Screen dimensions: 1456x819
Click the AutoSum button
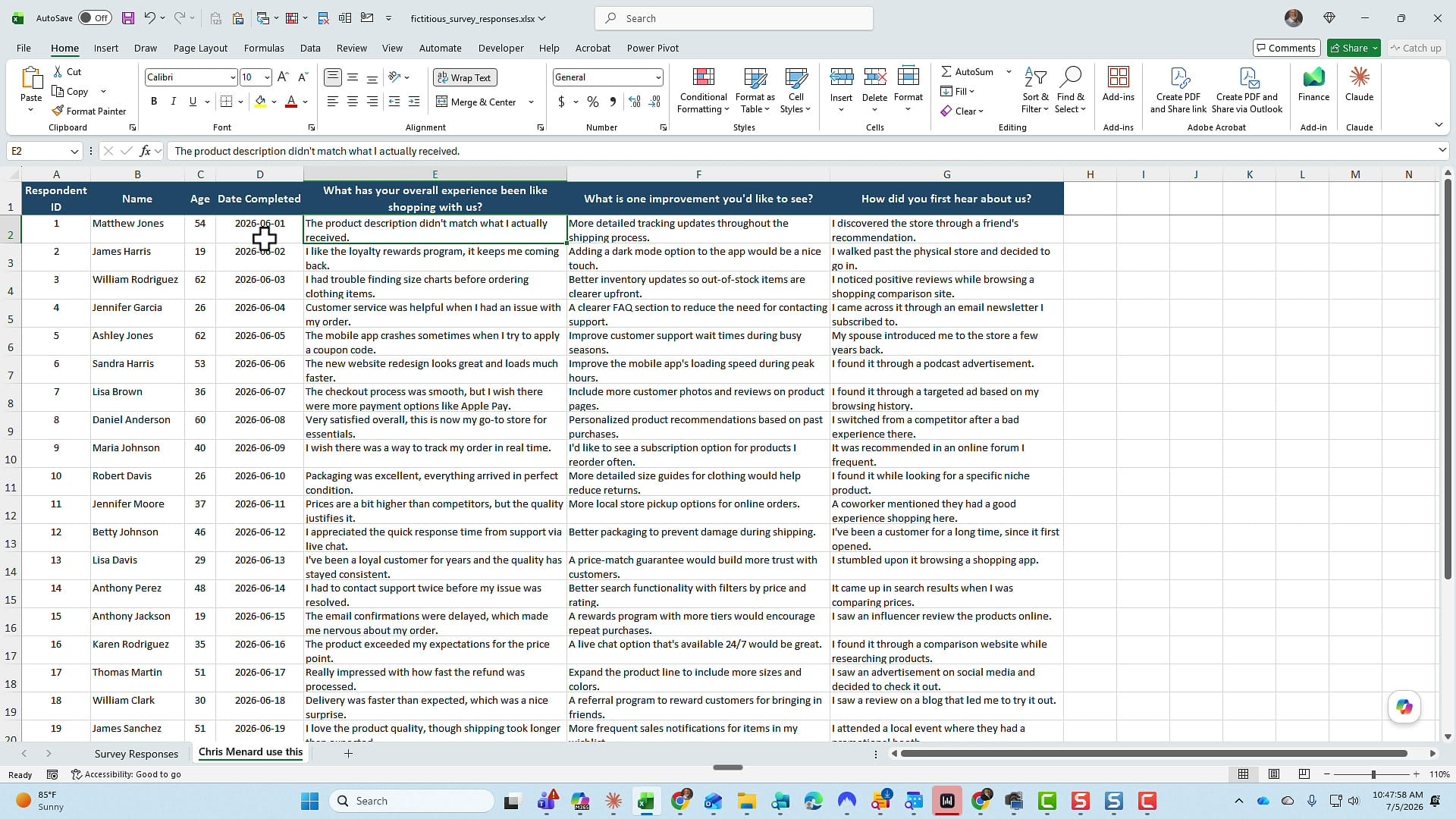click(x=967, y=71)
